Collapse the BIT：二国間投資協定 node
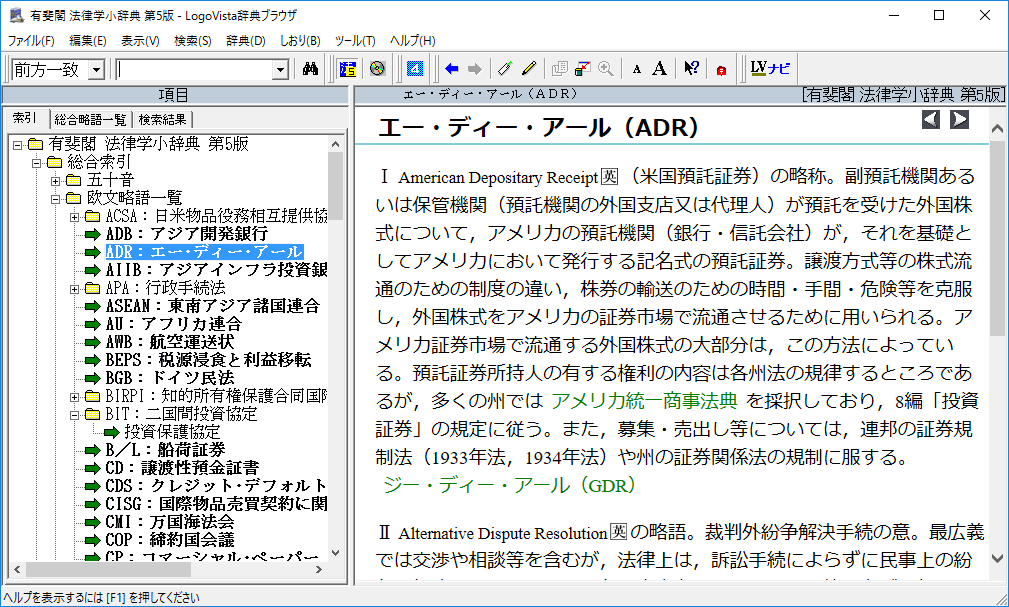The image size is (1009, 607). coord(74,414)
